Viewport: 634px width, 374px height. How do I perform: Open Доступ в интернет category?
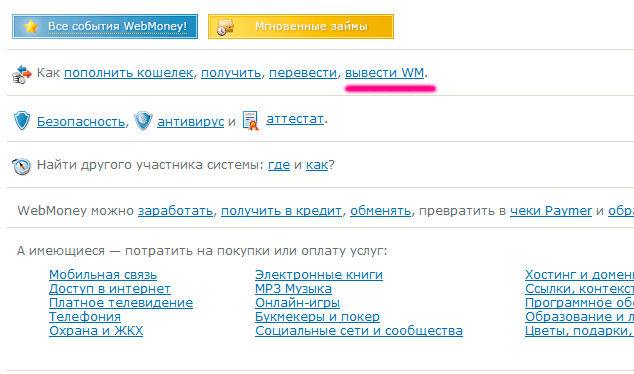110,289
